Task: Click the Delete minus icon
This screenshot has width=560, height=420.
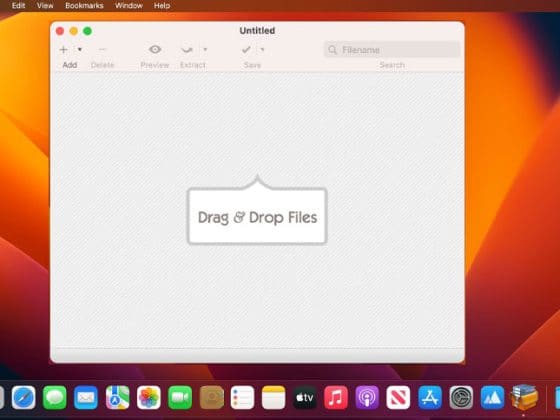Action: click(x=102, y=49)
